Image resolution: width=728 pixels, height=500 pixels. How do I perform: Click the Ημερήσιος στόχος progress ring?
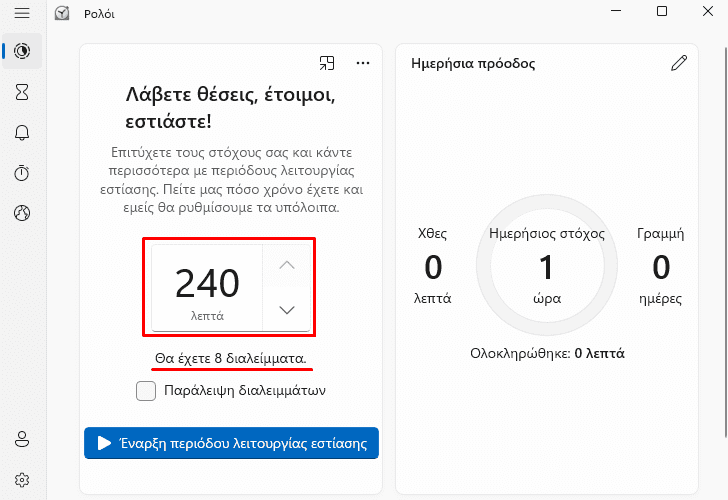pyautogui.click(x=547, y=265)
